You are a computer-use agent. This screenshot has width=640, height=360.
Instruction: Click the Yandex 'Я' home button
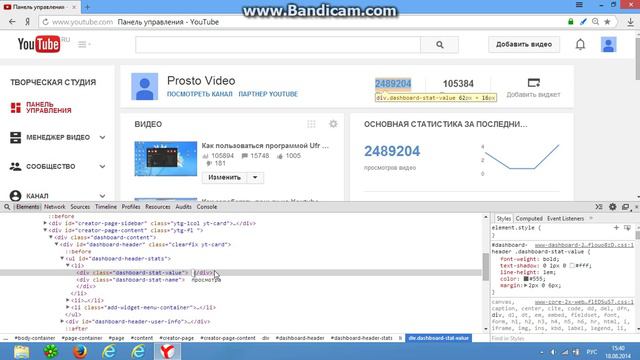[27, 22]
